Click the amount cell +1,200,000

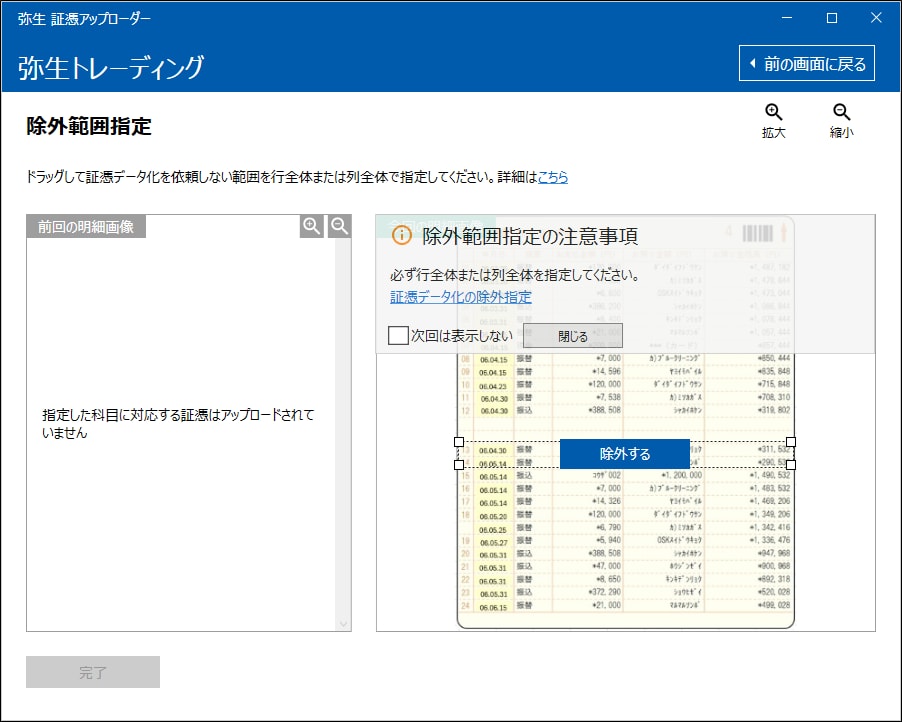coord(681,475)
